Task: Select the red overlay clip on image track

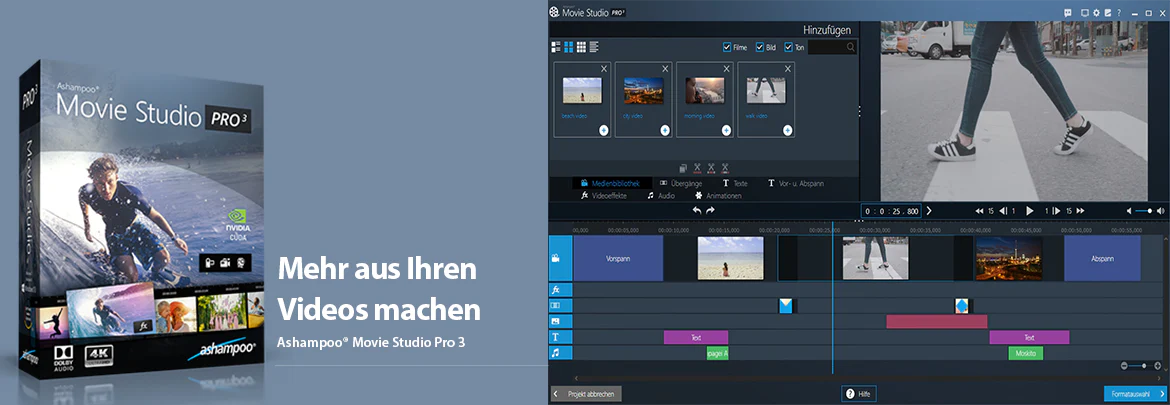Action: pos(936,321)
